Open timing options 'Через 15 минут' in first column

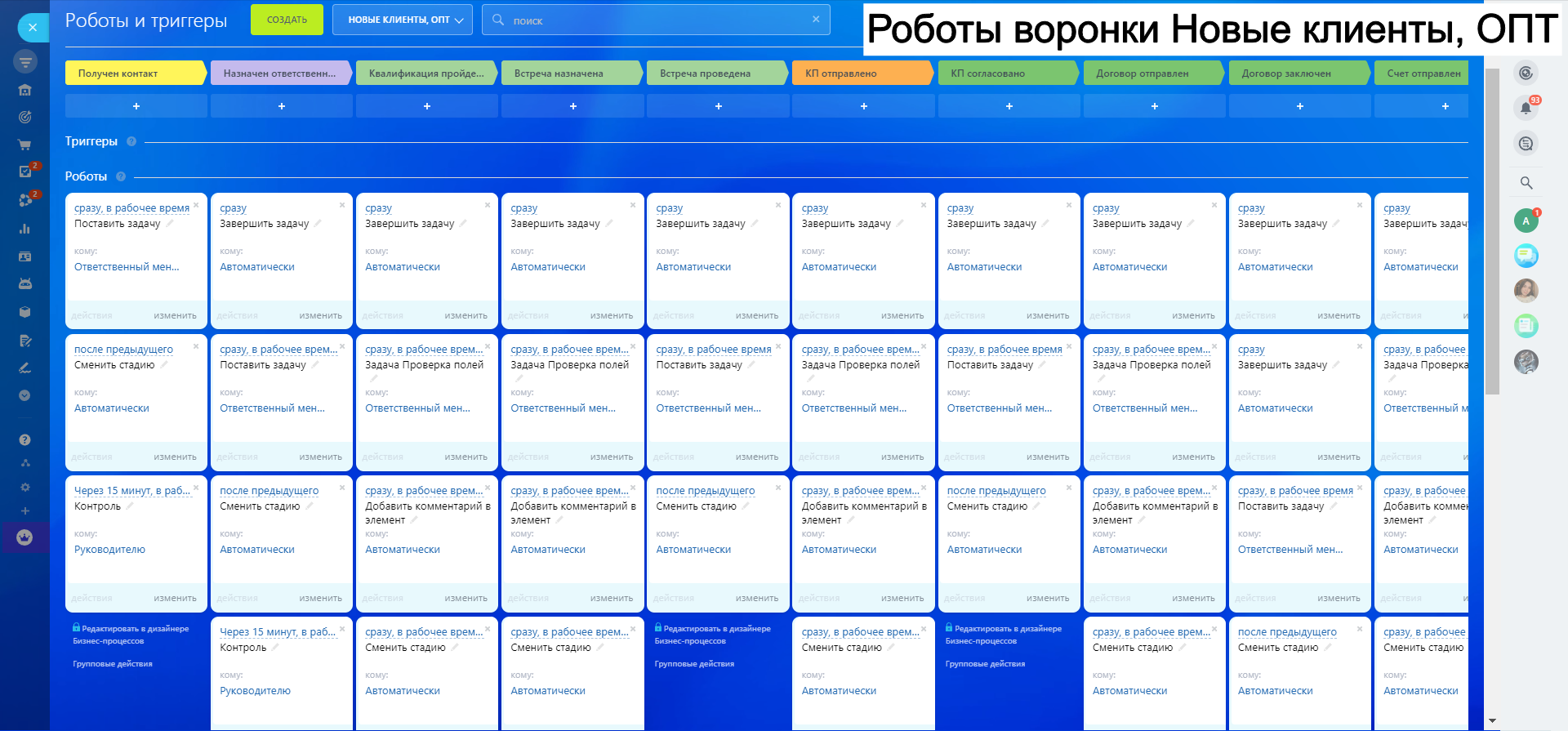coord(131,491)
